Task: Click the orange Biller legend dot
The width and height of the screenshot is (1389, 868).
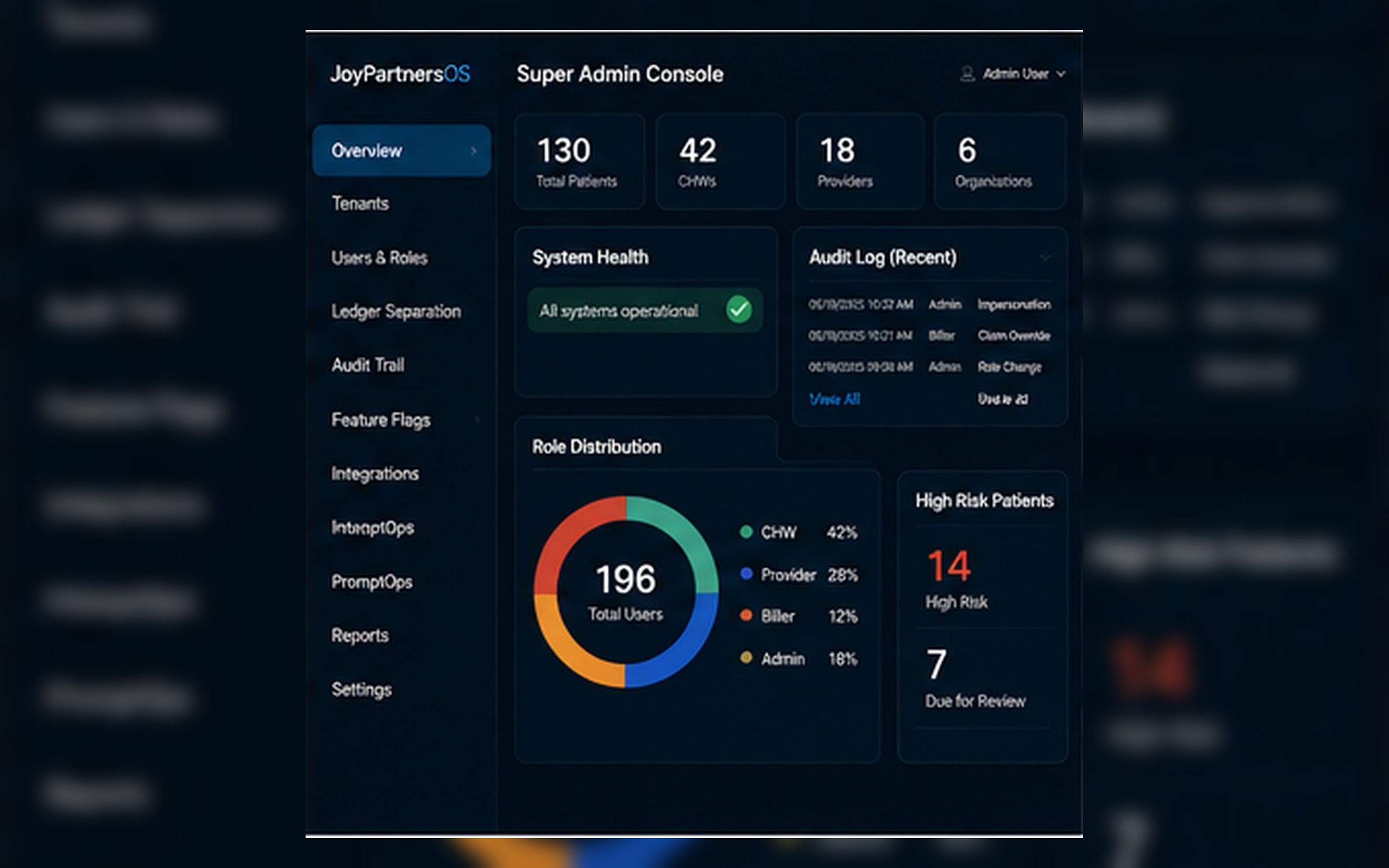Action: 746,616
